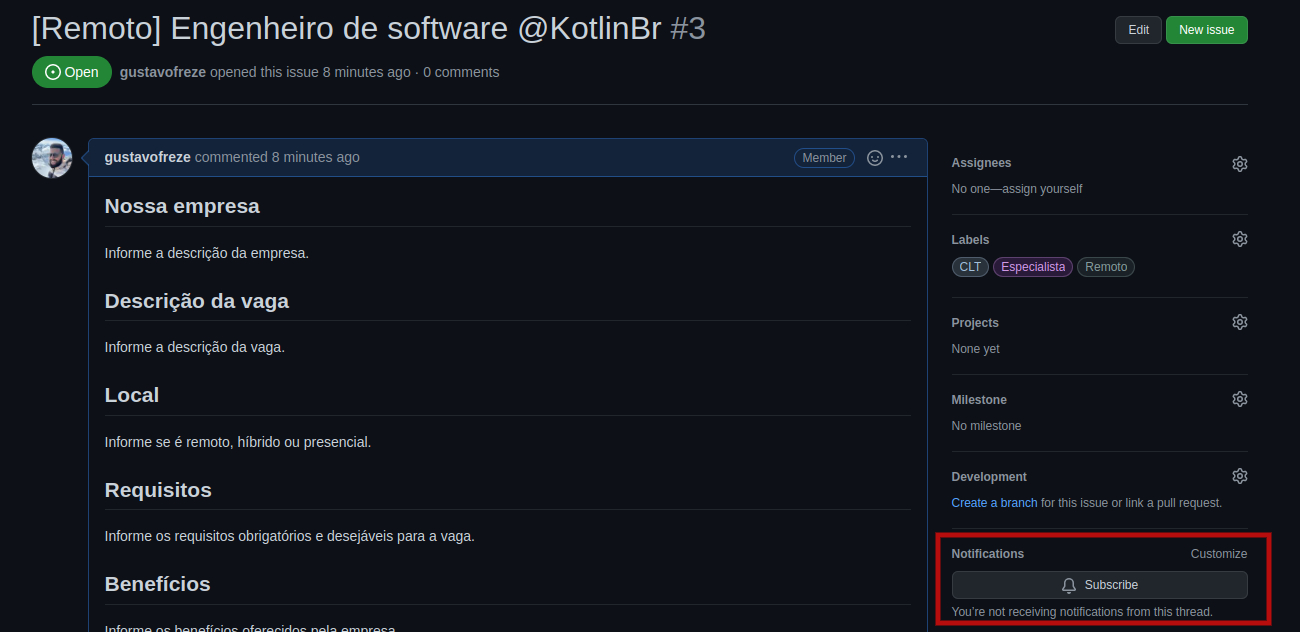Open the comment's three-dot options menu
The width and height of the screenshot is (1300, 632).
899,157
